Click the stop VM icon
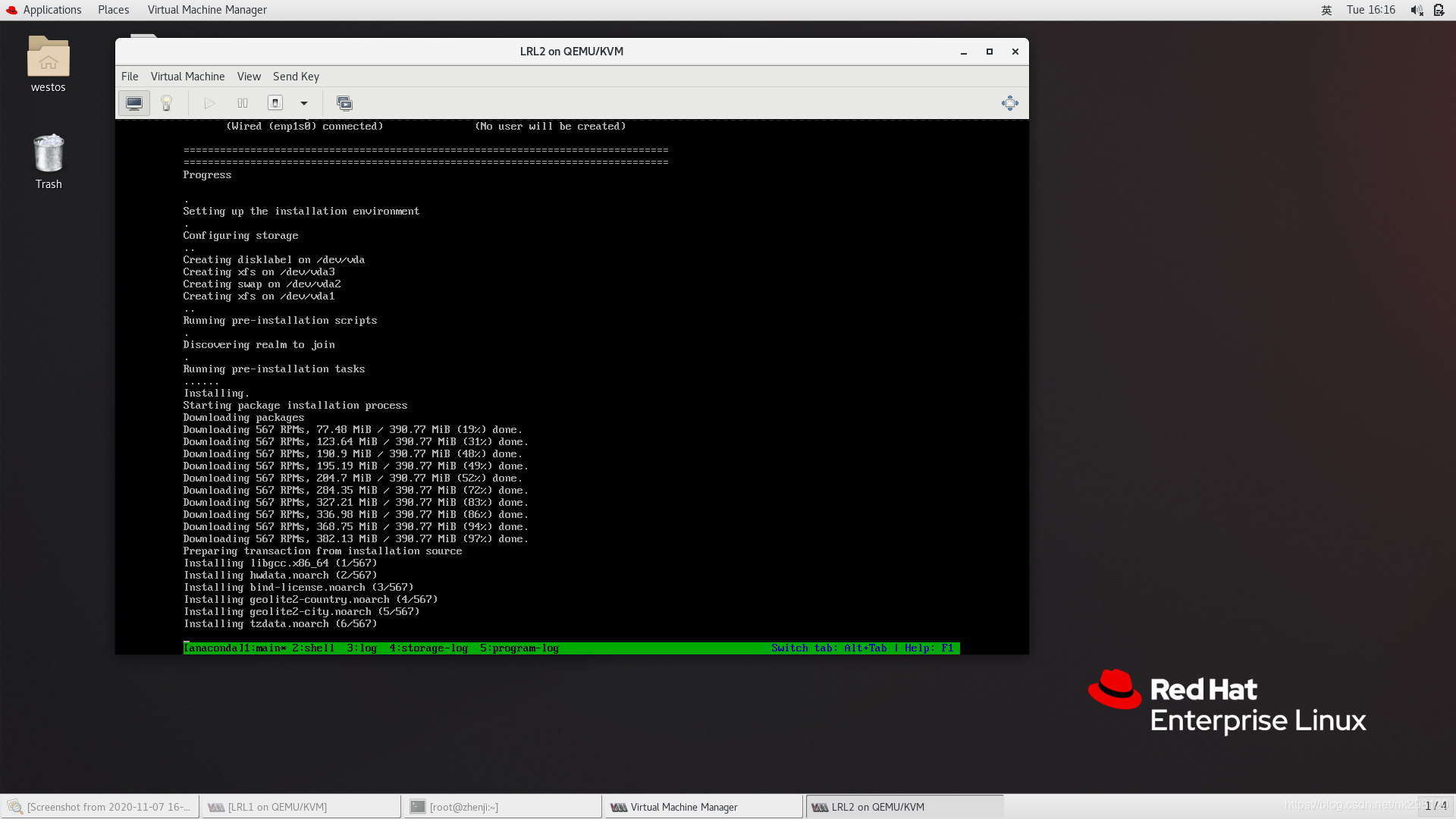The height and width of the screenshot is (819, 1456). pyautogui.click(x=276, y=102)
